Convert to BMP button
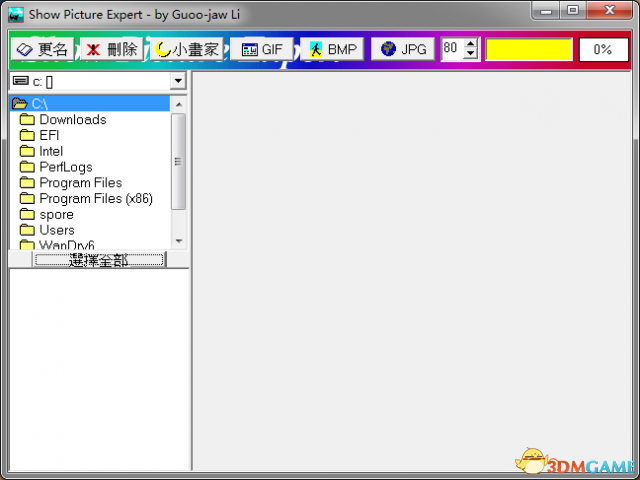The height and width of the screenshot is (480, 640). (x=332, y=49)
